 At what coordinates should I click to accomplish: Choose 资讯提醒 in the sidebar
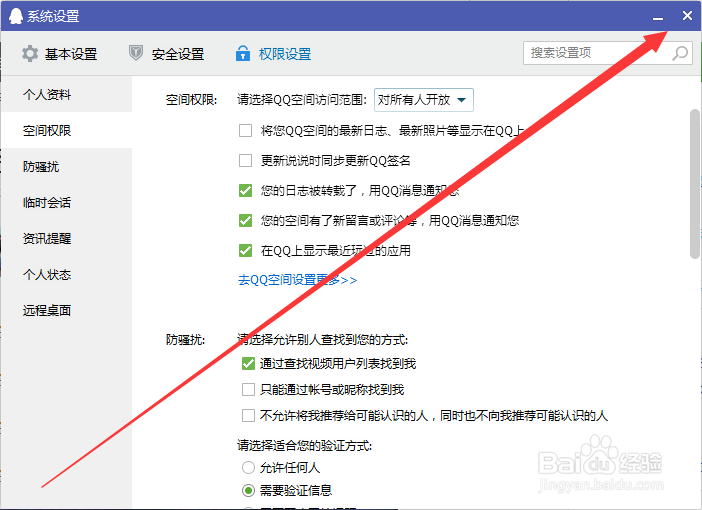pos(66,238)
